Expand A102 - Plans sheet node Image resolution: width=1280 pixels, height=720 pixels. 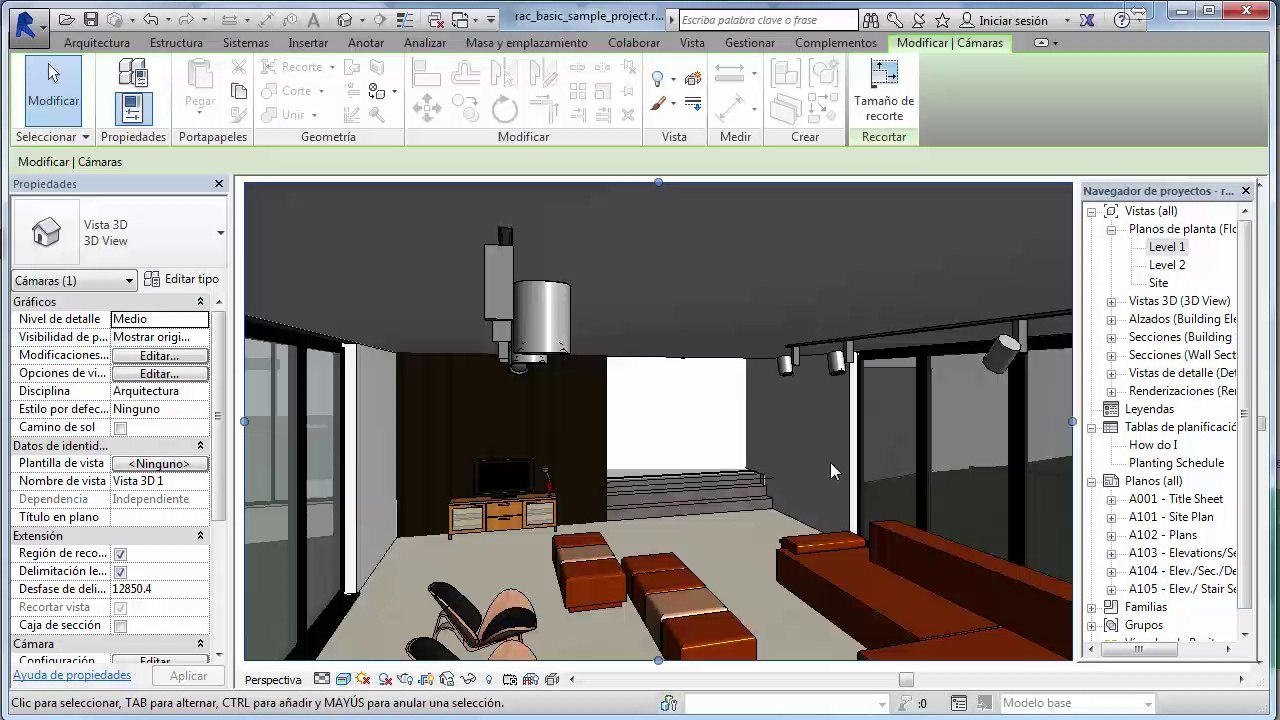click(1111, 535)
